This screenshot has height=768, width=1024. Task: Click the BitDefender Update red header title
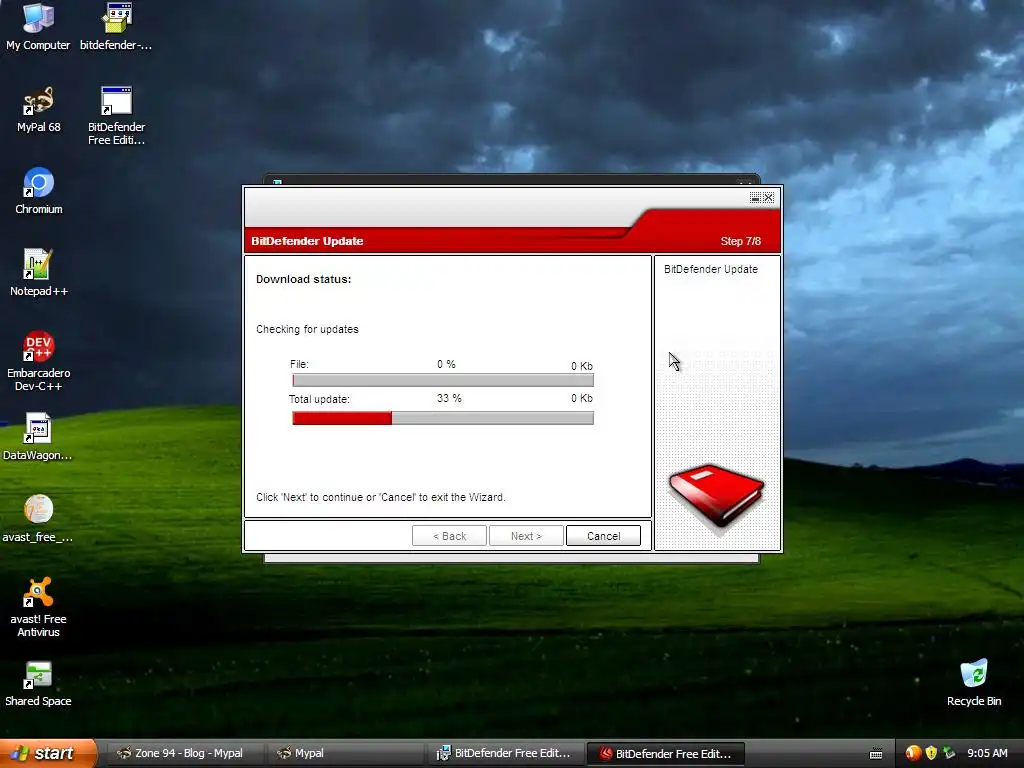click(x=307, y=241)
